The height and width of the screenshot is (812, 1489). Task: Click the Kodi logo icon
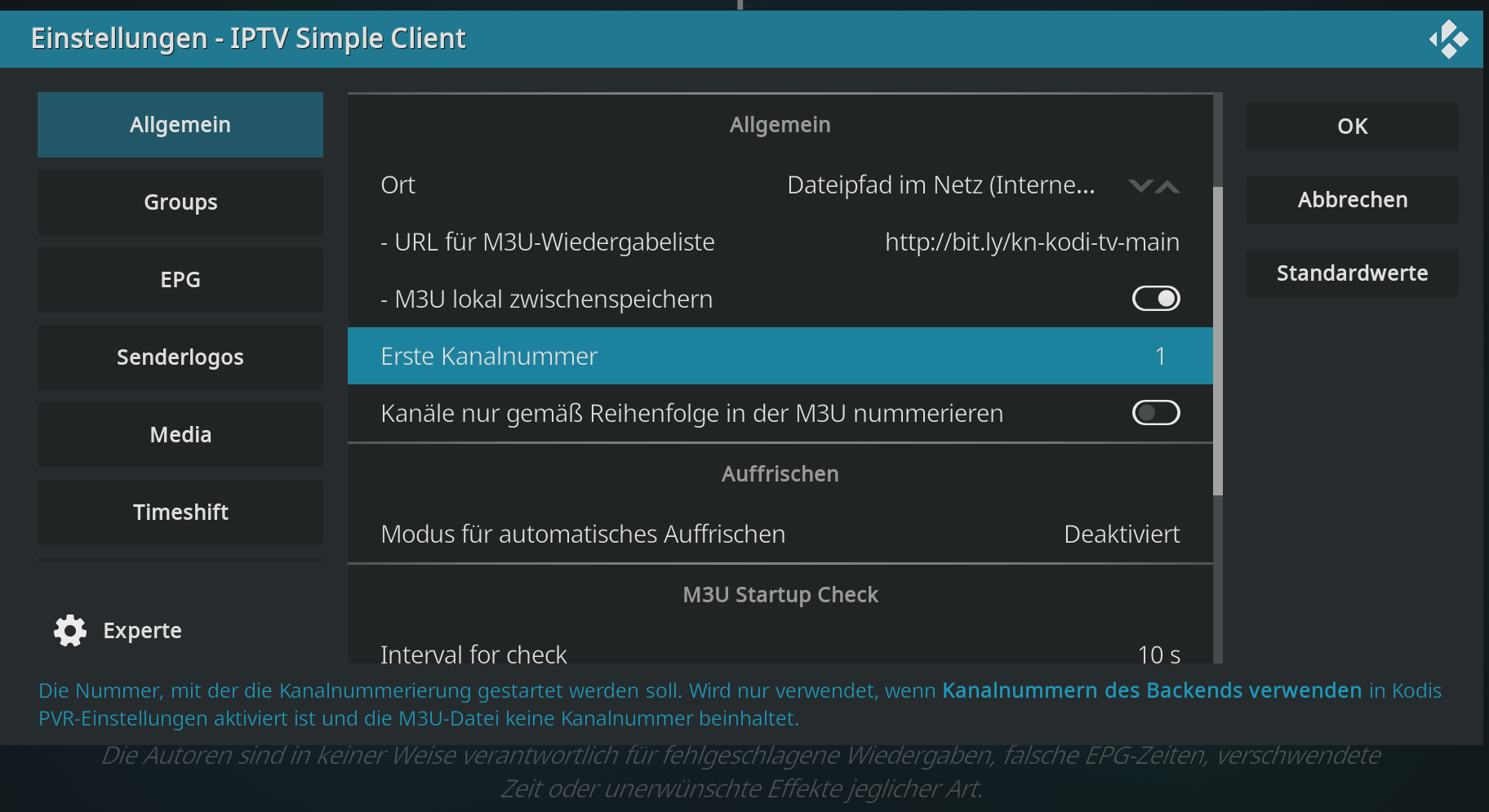1448,39
